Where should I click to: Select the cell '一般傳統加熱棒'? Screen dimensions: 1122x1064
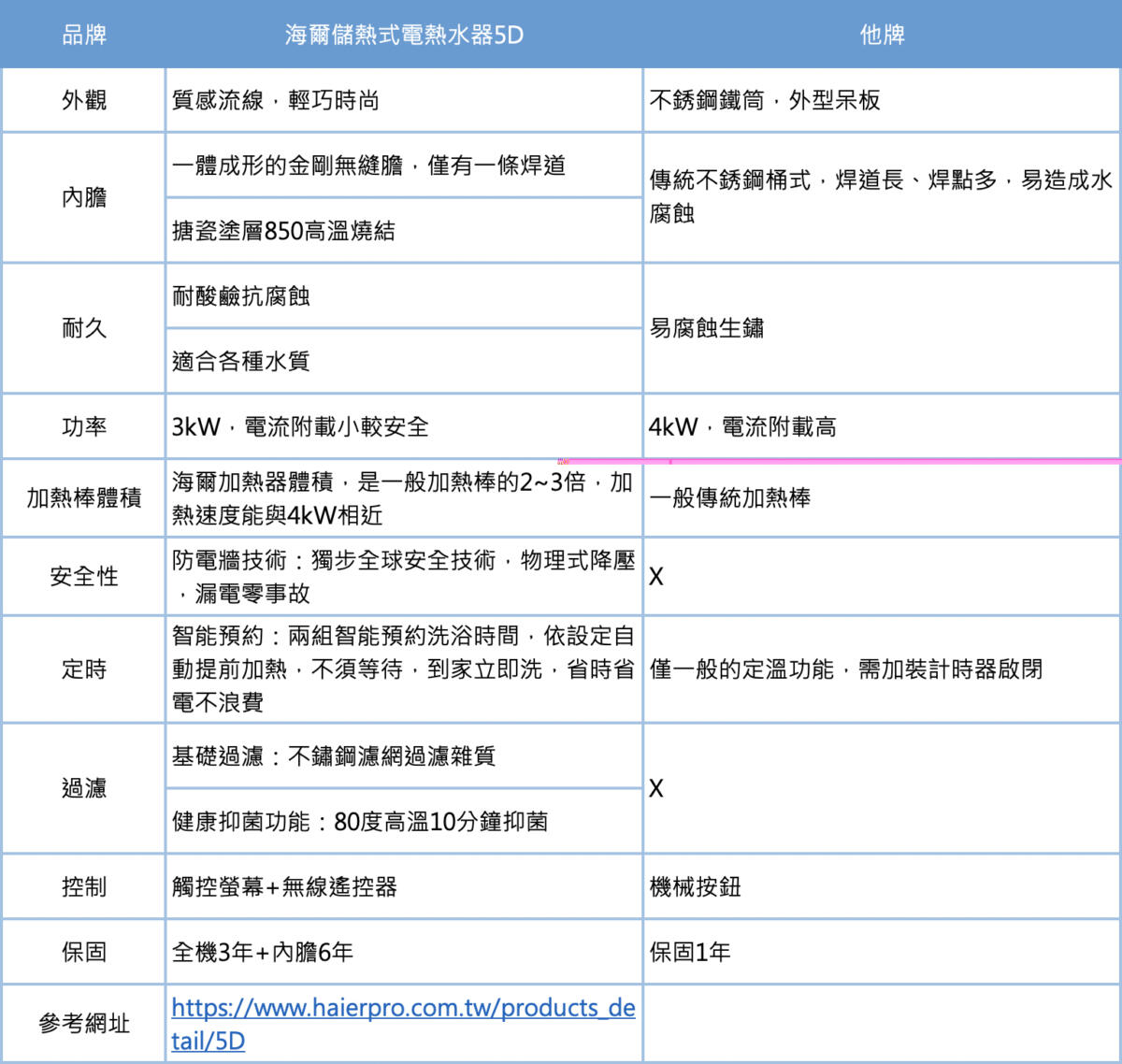(x=882, y=497)
